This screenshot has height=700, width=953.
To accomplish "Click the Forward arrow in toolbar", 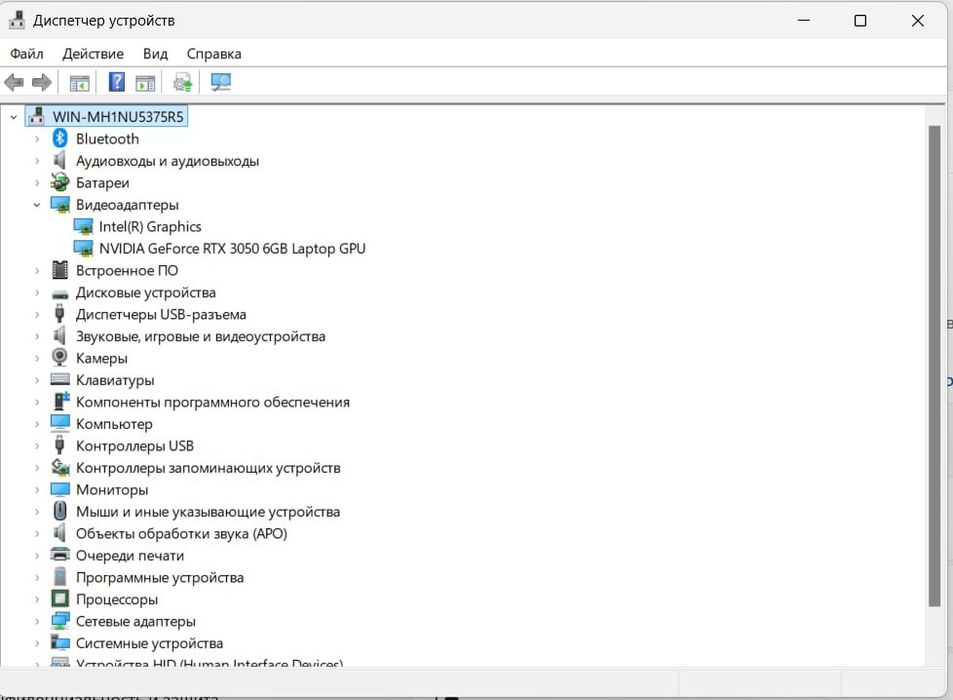I will click(x=41, y=82).
